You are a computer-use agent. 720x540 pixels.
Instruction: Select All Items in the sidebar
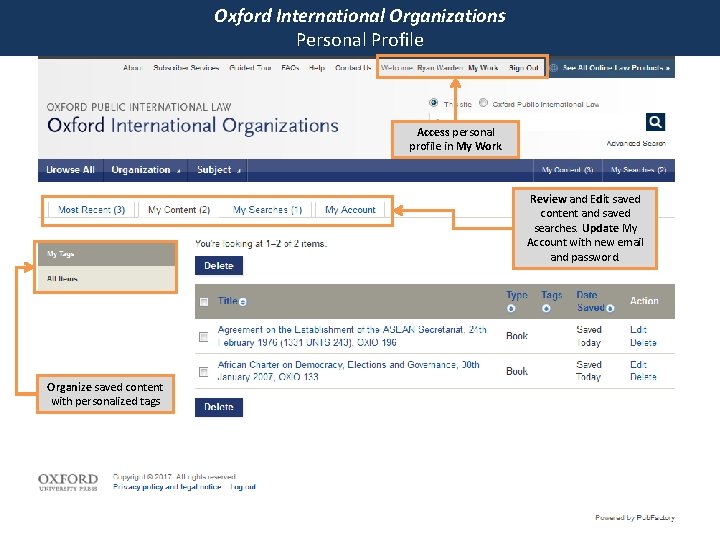point(106,279)
